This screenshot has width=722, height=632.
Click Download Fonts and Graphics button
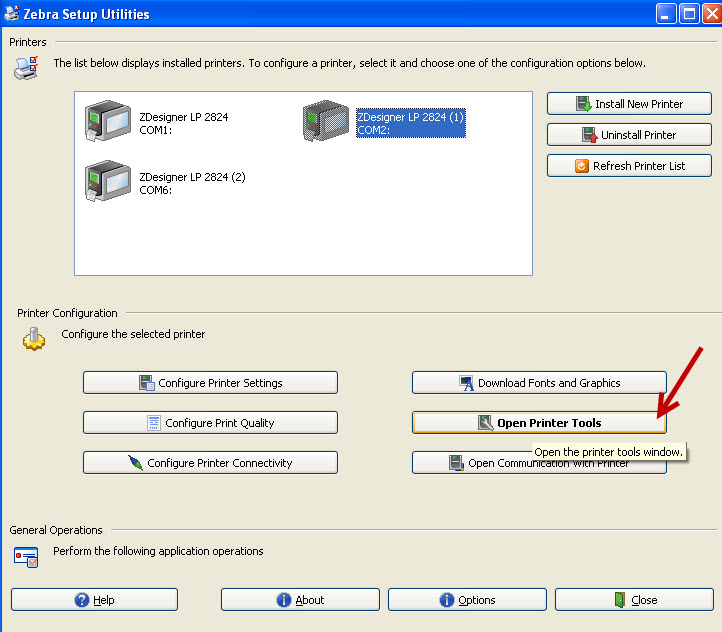pyautogui.click(x=539, y=383)
